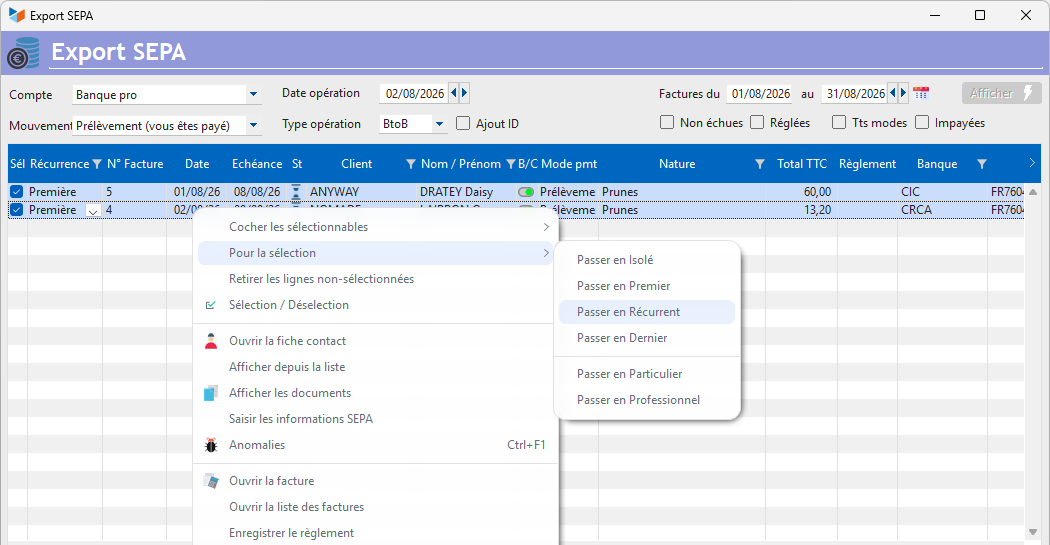Choose Passer en Particulier
The width and height of the screenshot is (1050, 545).
pos(647,374)
